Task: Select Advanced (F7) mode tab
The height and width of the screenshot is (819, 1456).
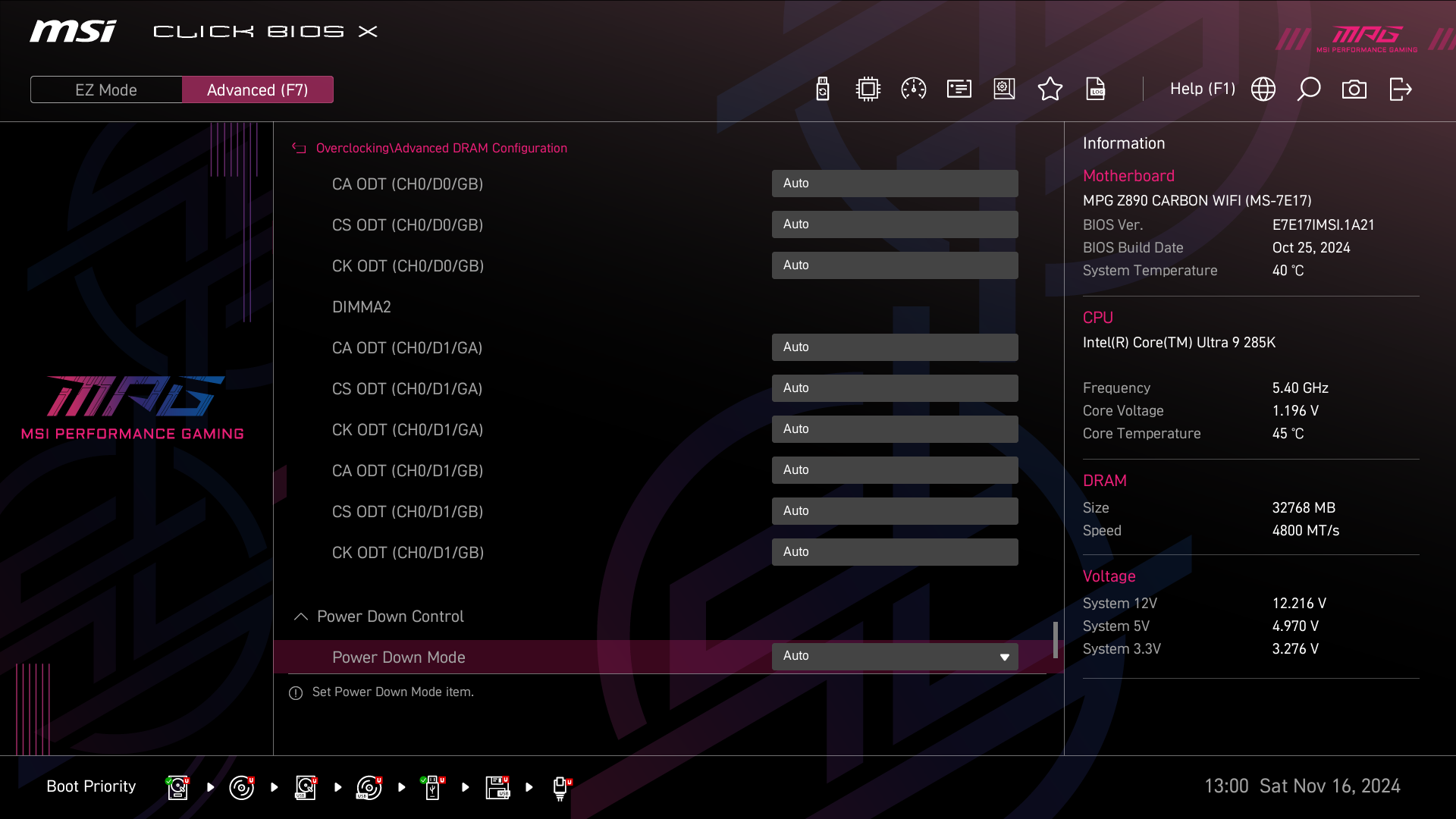Action: click(x=258, y=89)
